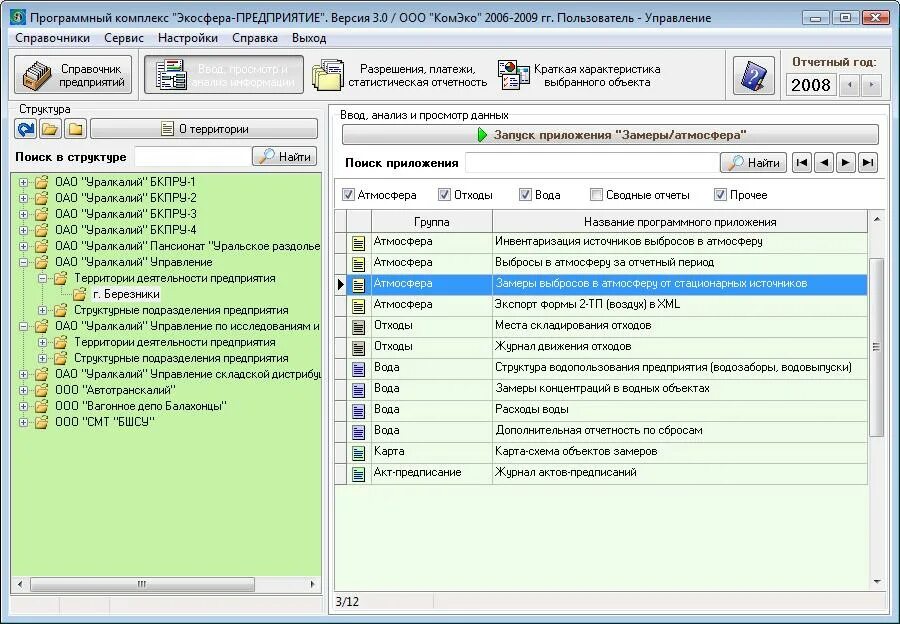Image resolution: width=900 pixels, height=624 pixels.
Task: Expand ОАО "Уралкалий" БКПРУ-2 node
Action: [23, 199]
